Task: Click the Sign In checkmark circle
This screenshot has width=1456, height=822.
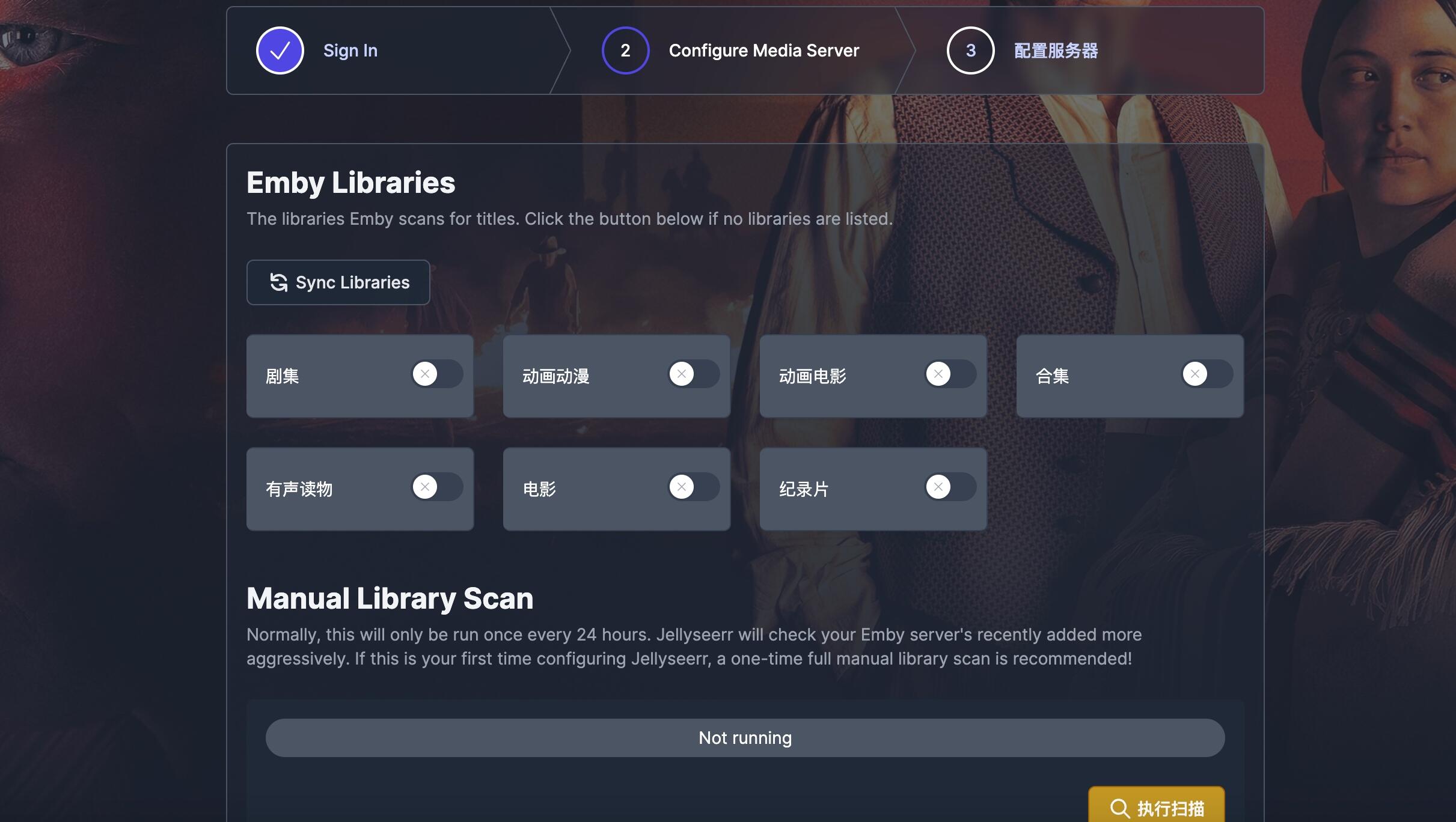Action: pos(280,50)
